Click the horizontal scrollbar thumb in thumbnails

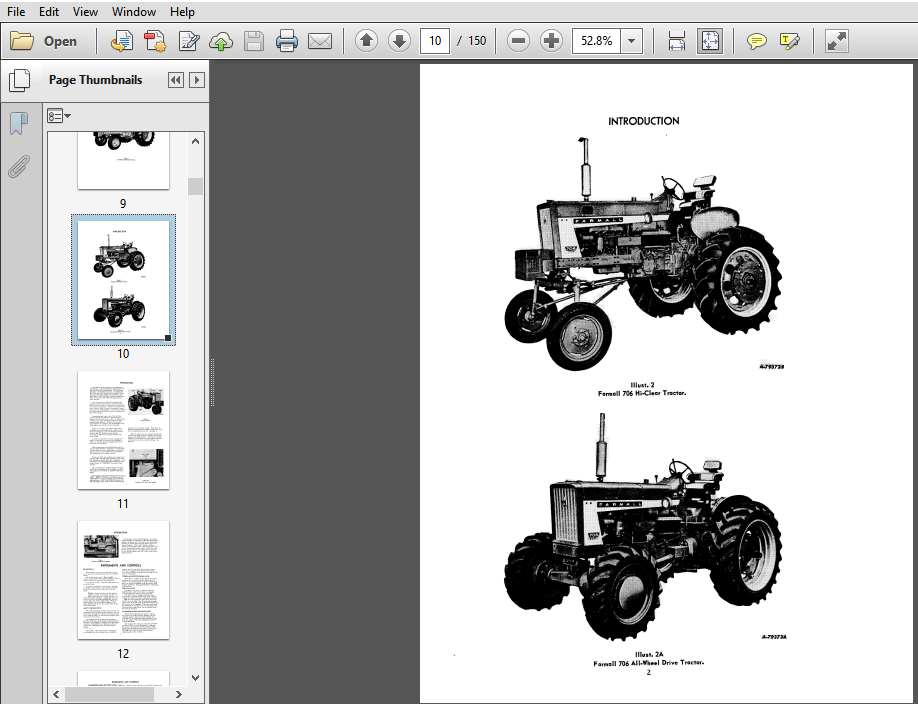click(109, 695)
